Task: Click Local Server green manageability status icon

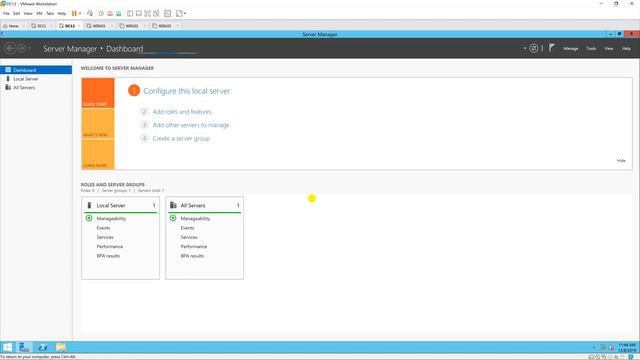Action: tap(89, 218)
